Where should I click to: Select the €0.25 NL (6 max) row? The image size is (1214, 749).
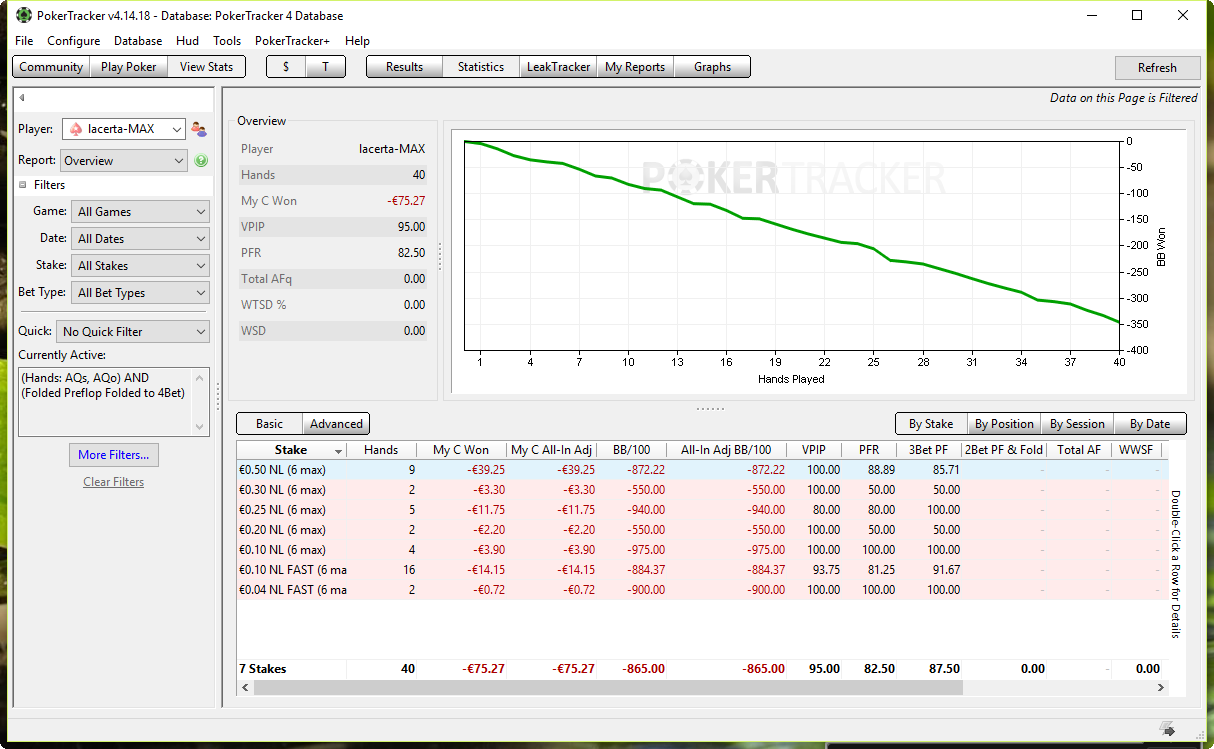(701, 510)
